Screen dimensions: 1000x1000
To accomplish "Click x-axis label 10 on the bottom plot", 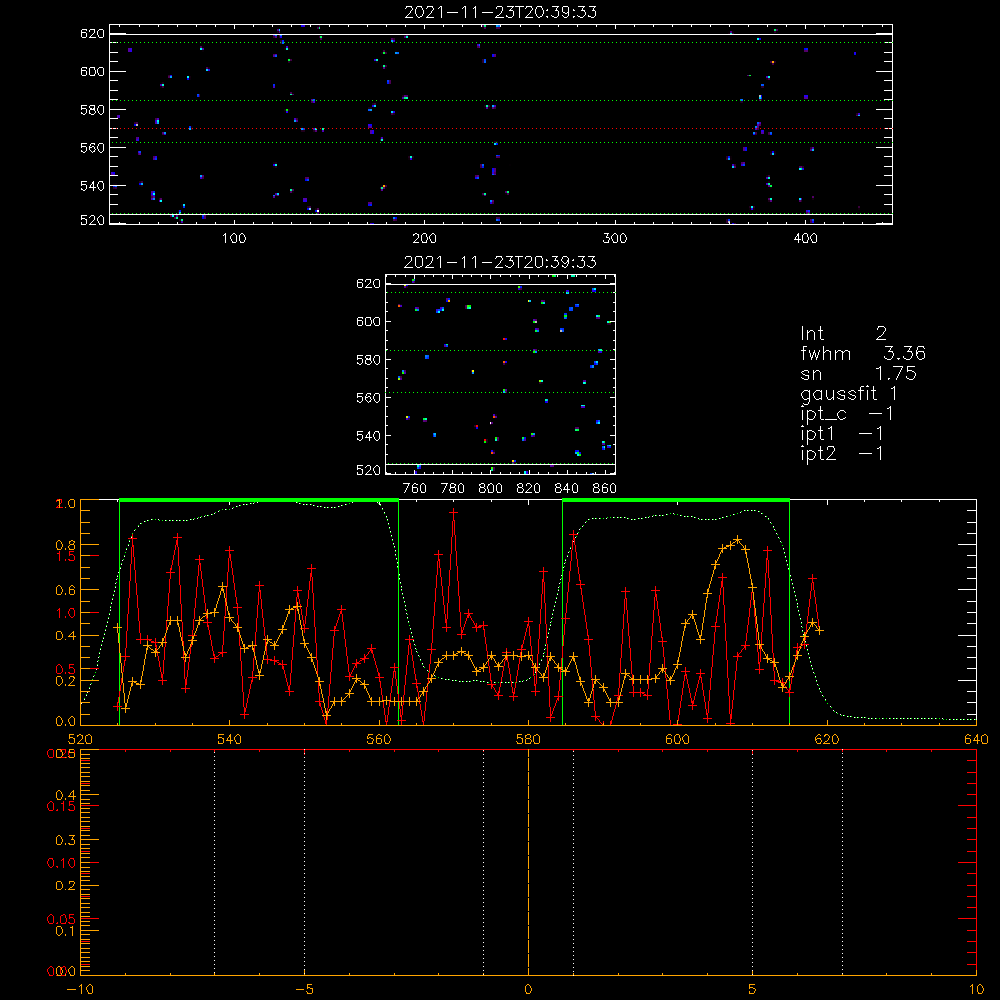I will (976, 990).
